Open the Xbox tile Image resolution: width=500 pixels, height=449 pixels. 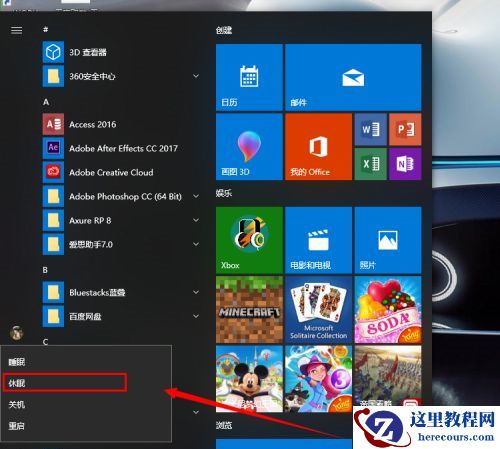pyautogui.click(x=249, y=240)
